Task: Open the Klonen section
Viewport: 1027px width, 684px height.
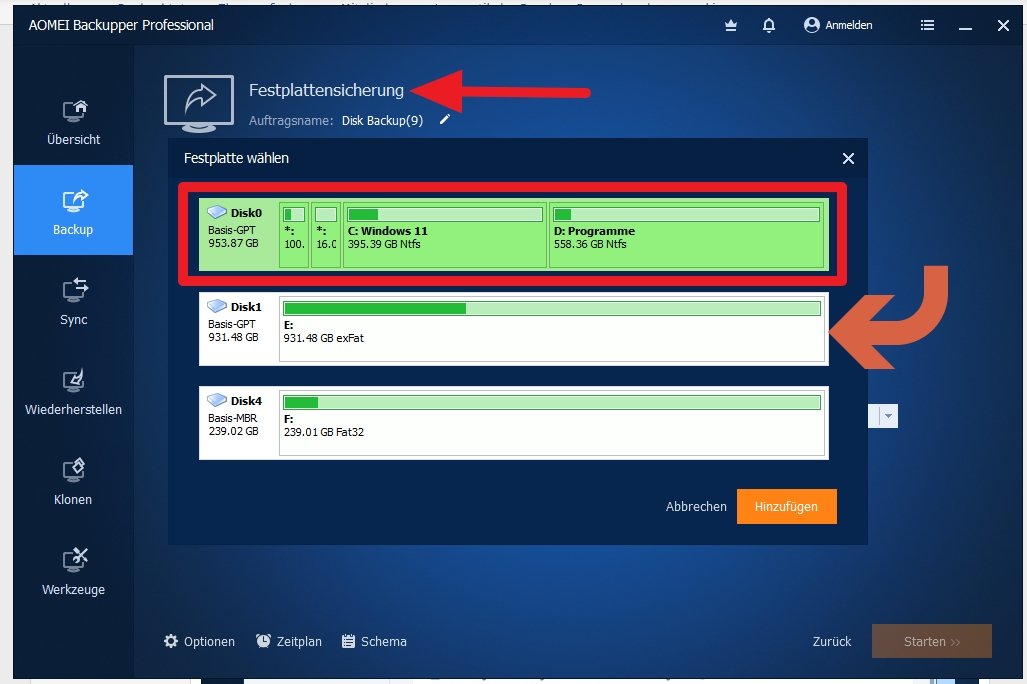Action: (73, 480)
